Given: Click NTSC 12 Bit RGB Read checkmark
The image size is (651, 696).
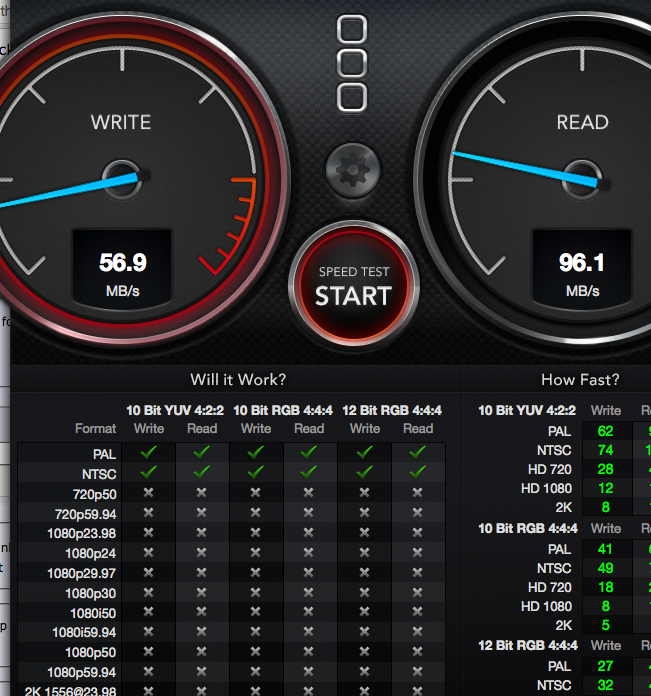Looking at the screenshot, I should pos(418,472).
